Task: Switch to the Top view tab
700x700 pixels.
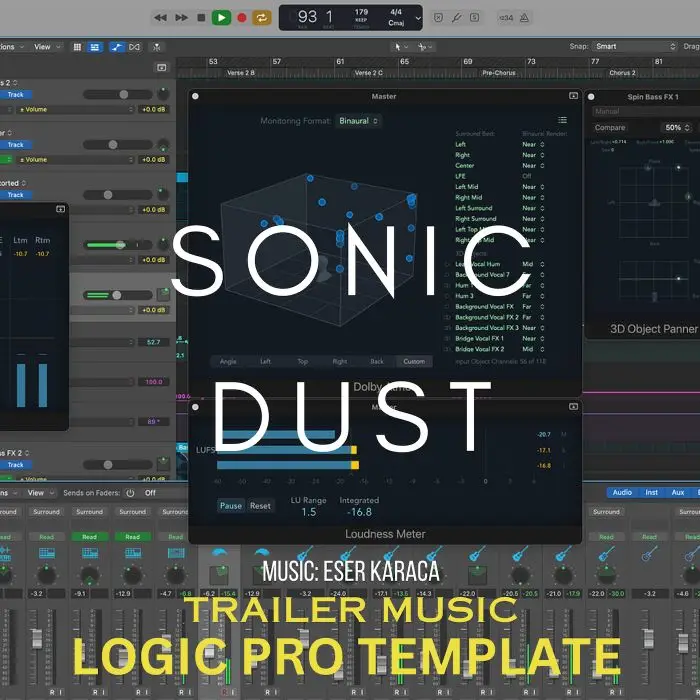Action: (x=303, y=362)
